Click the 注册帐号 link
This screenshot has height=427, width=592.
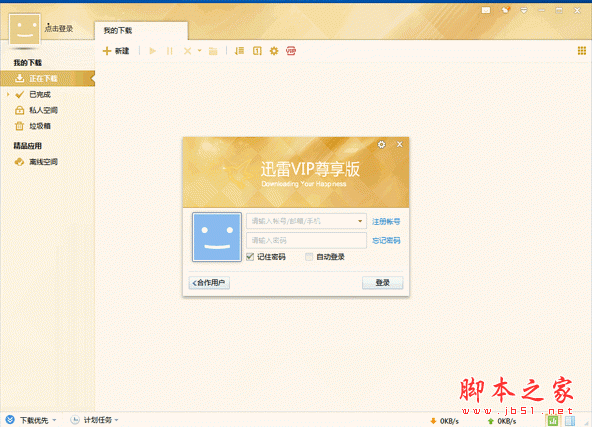386,222
